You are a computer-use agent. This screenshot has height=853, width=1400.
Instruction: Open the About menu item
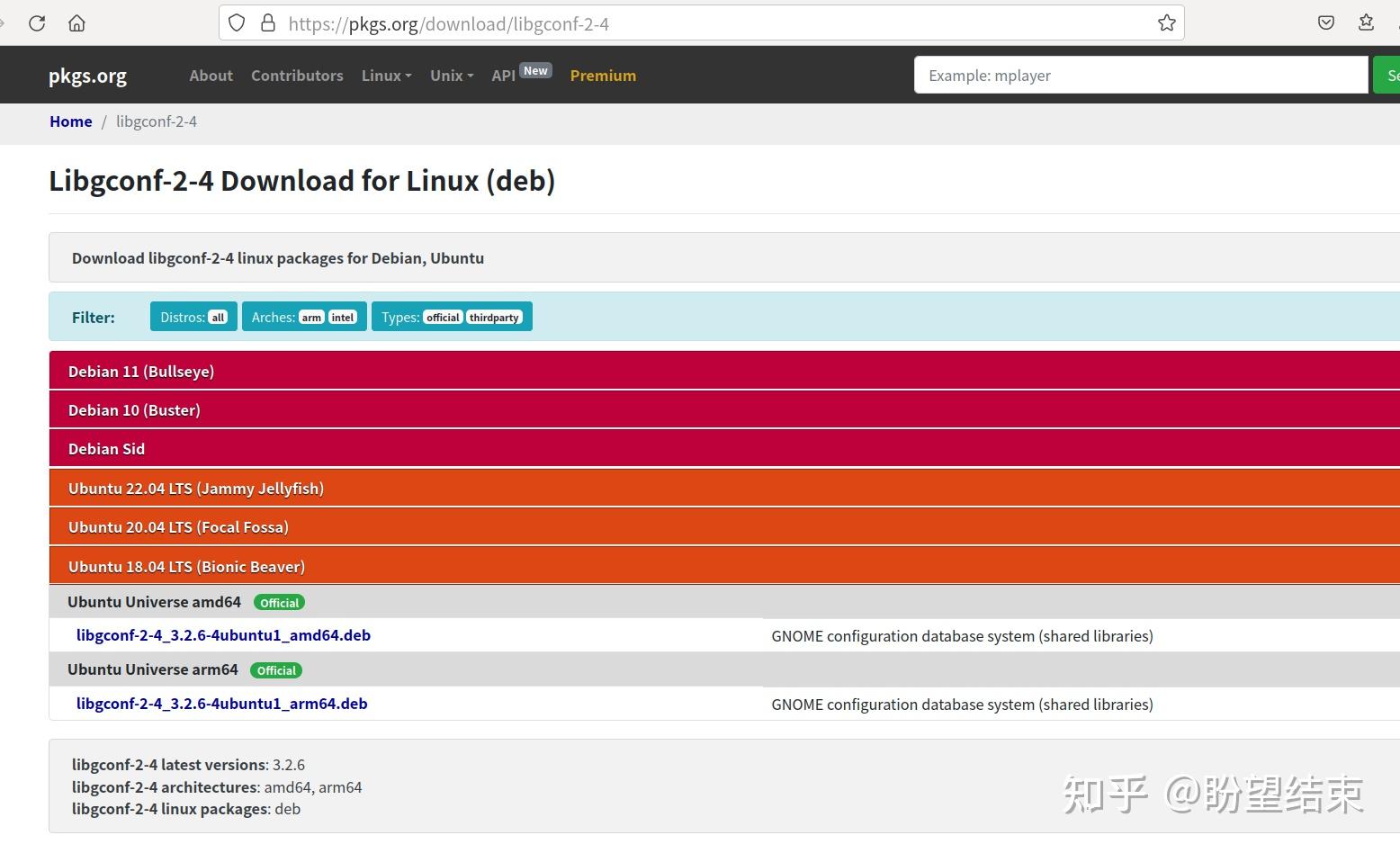point(211,76)
